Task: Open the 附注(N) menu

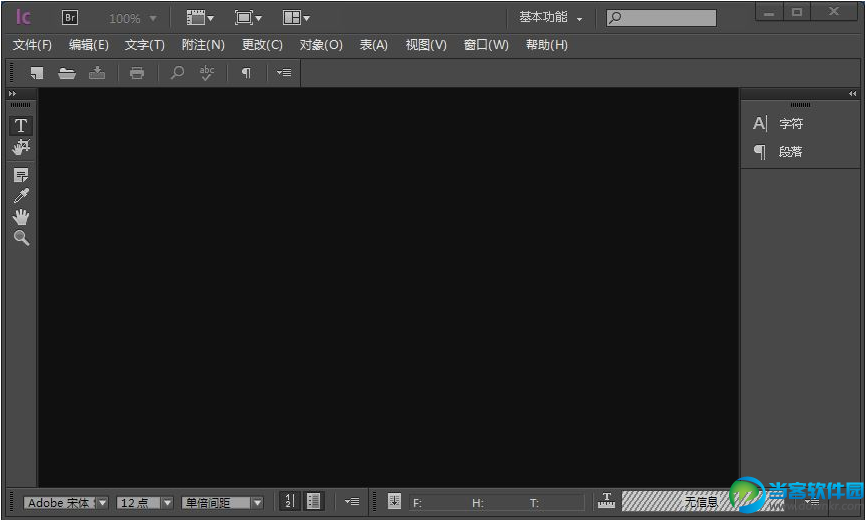Action: (203, 45)
